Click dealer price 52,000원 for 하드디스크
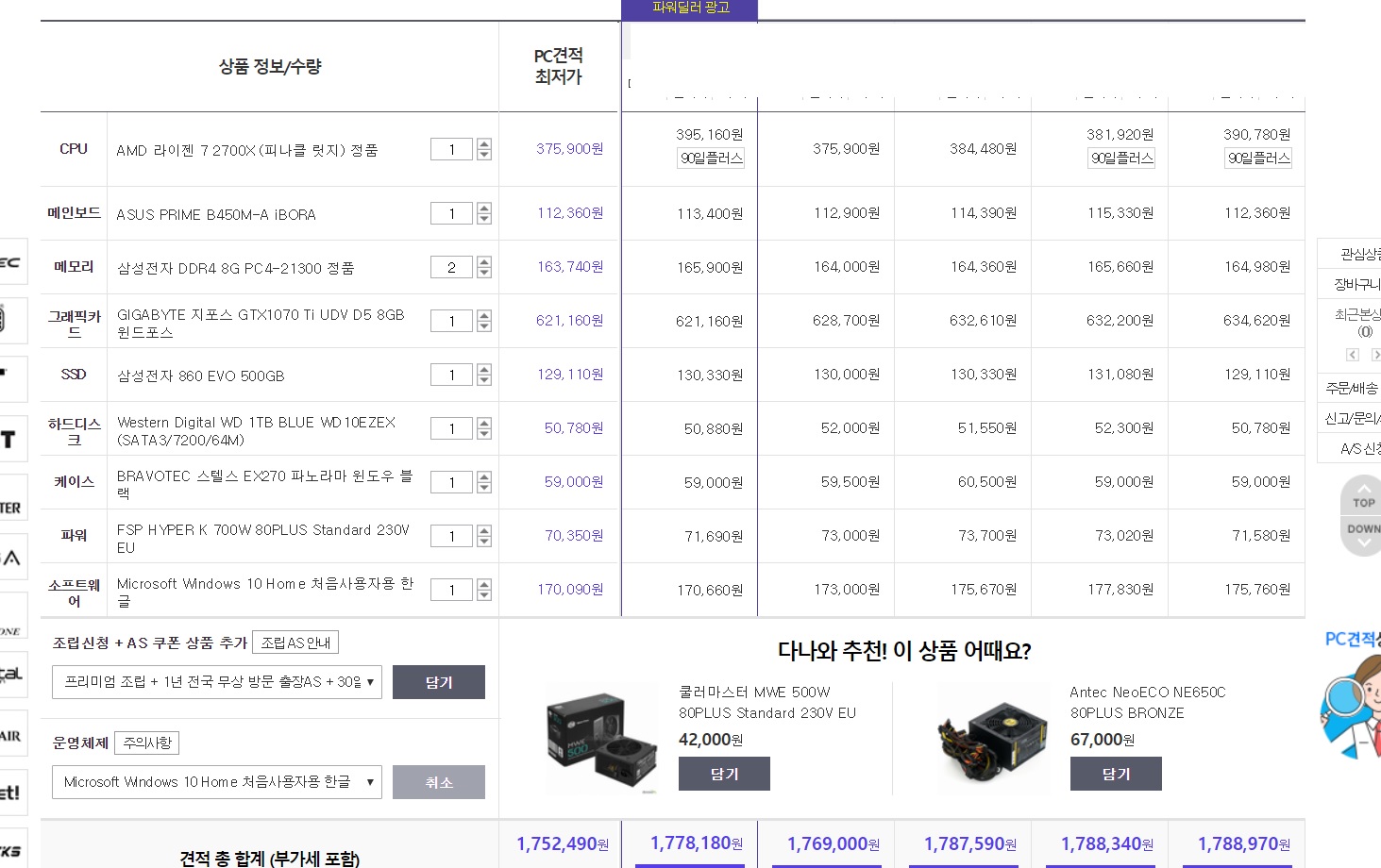Screen dimensions: 1381x868 click(x=850, y=428)
